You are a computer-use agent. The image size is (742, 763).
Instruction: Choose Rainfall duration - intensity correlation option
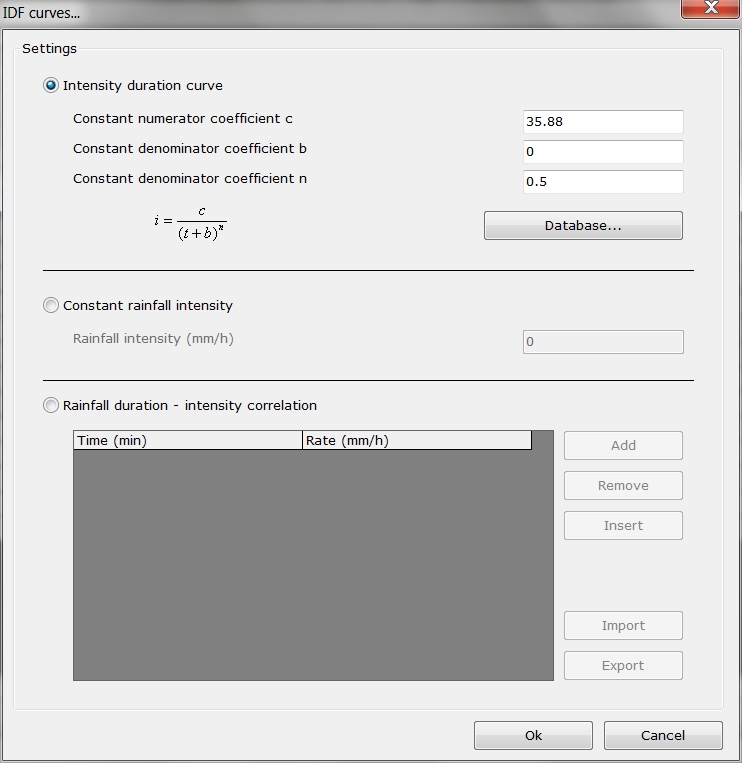click(51, 406)
